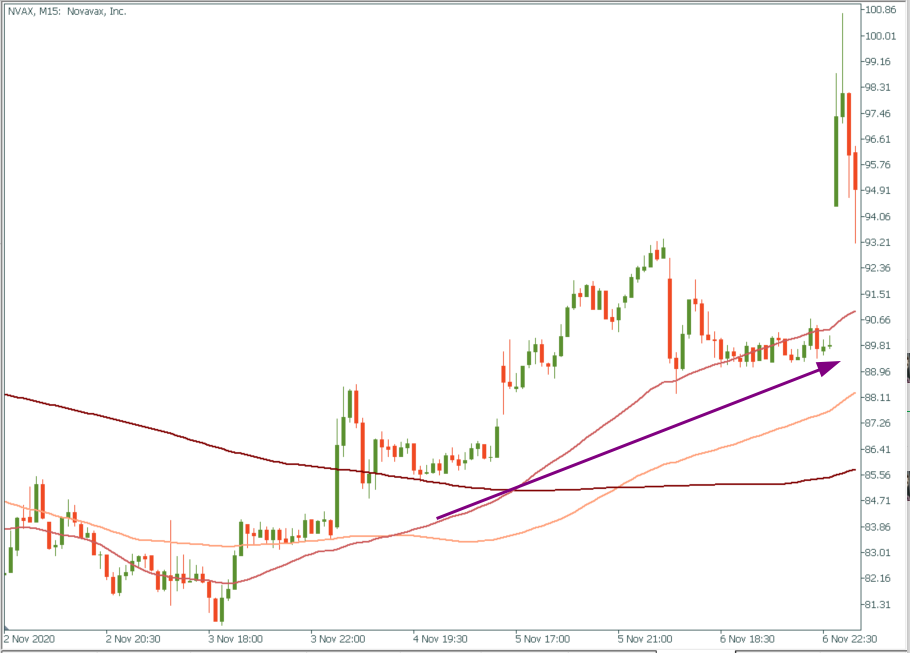Image resolution: width=910 pixels, height=653 pixels.
Task: Select the last red candle on the chart
Action: coord(855,170)
